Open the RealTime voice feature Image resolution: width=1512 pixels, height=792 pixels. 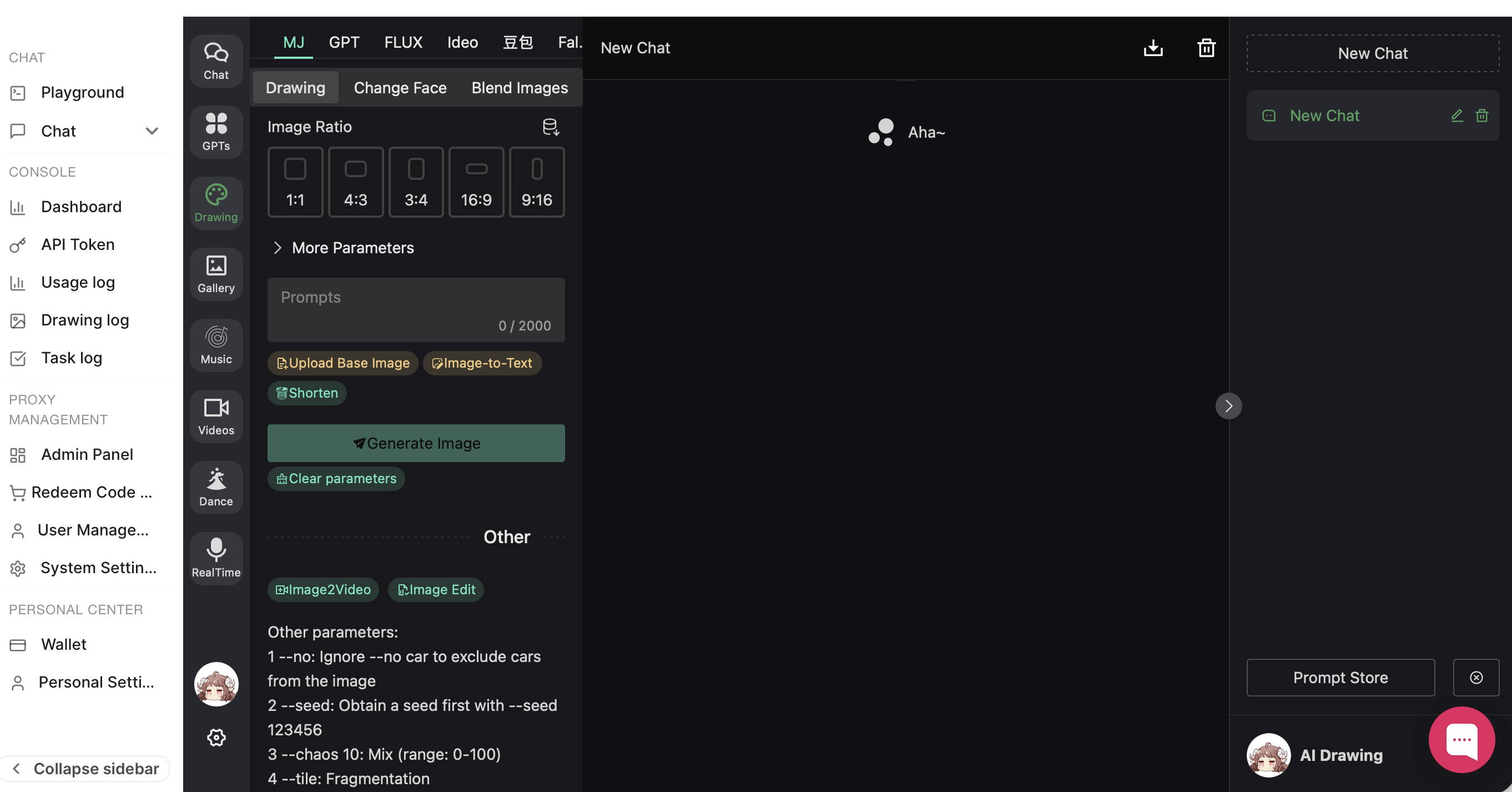(x=216, y=558)
